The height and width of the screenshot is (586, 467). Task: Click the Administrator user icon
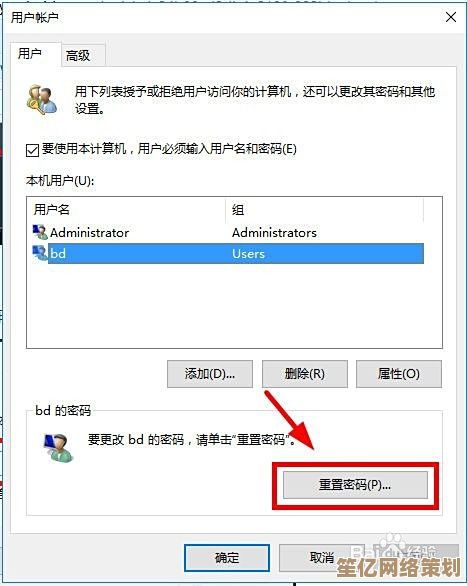click(x=40, y=232)
